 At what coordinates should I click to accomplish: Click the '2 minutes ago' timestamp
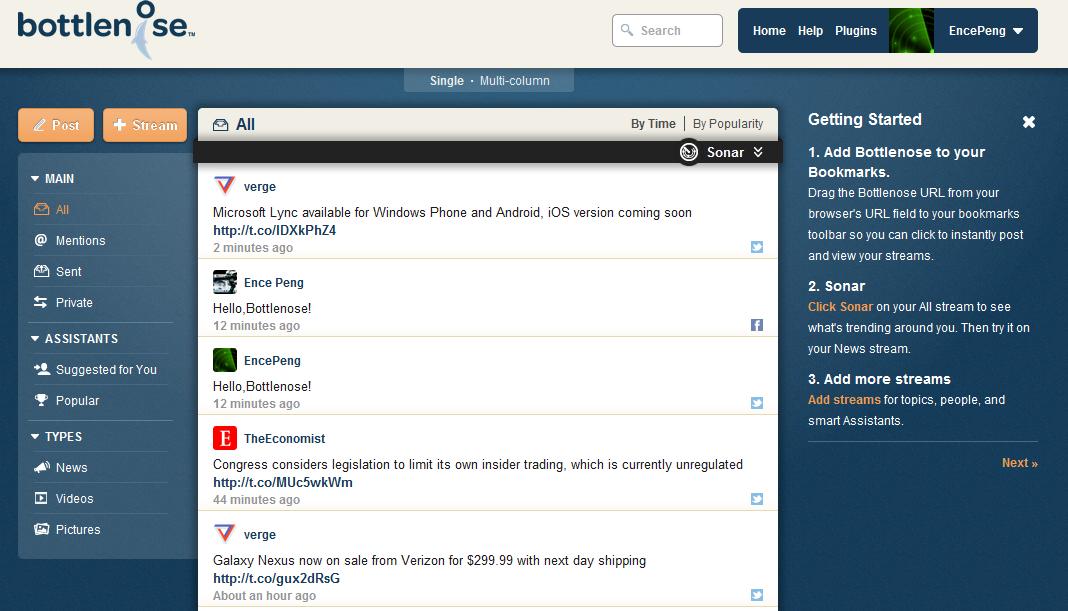(253, 248)
